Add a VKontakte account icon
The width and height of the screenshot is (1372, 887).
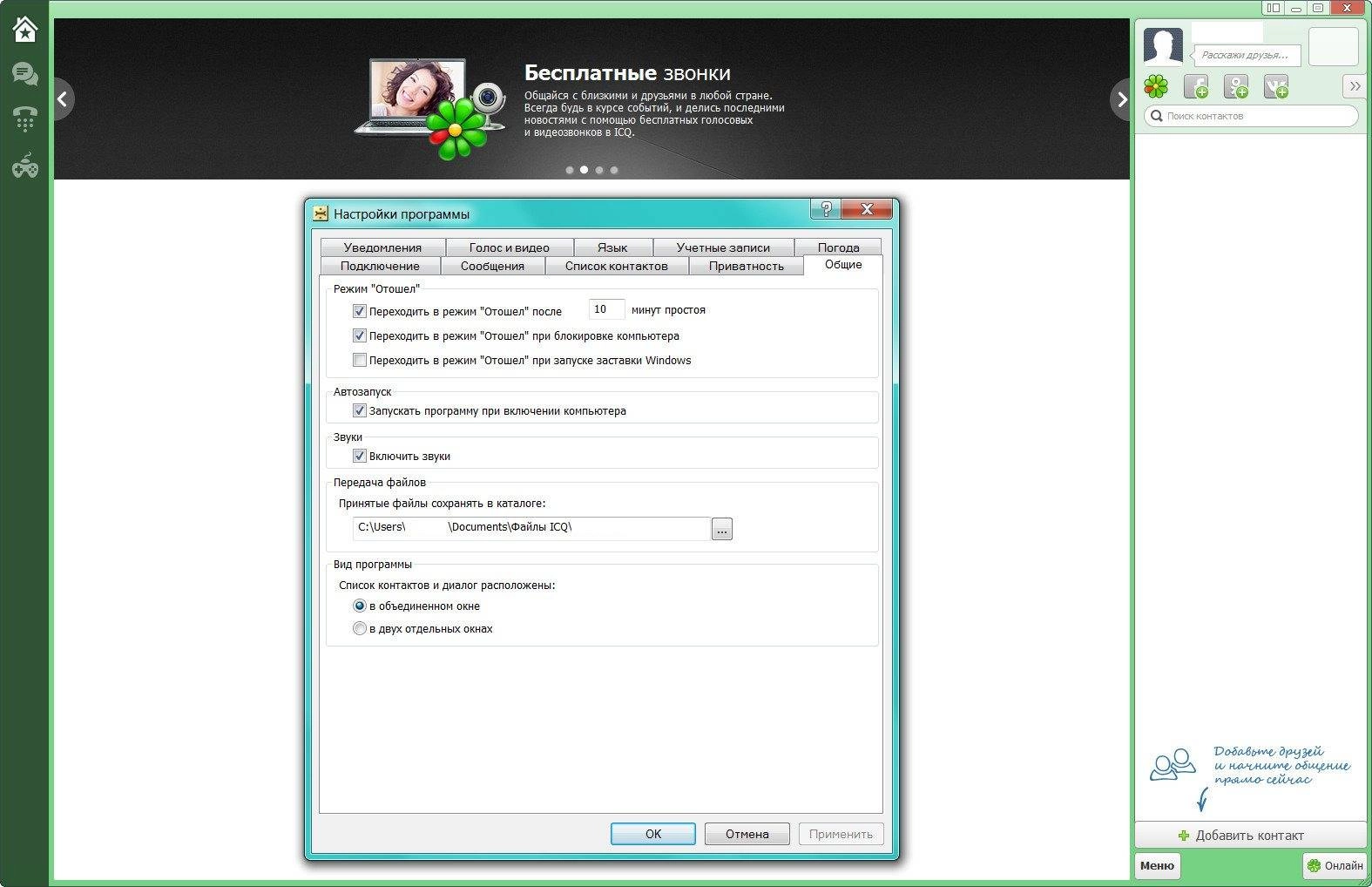pos(1276,86)
